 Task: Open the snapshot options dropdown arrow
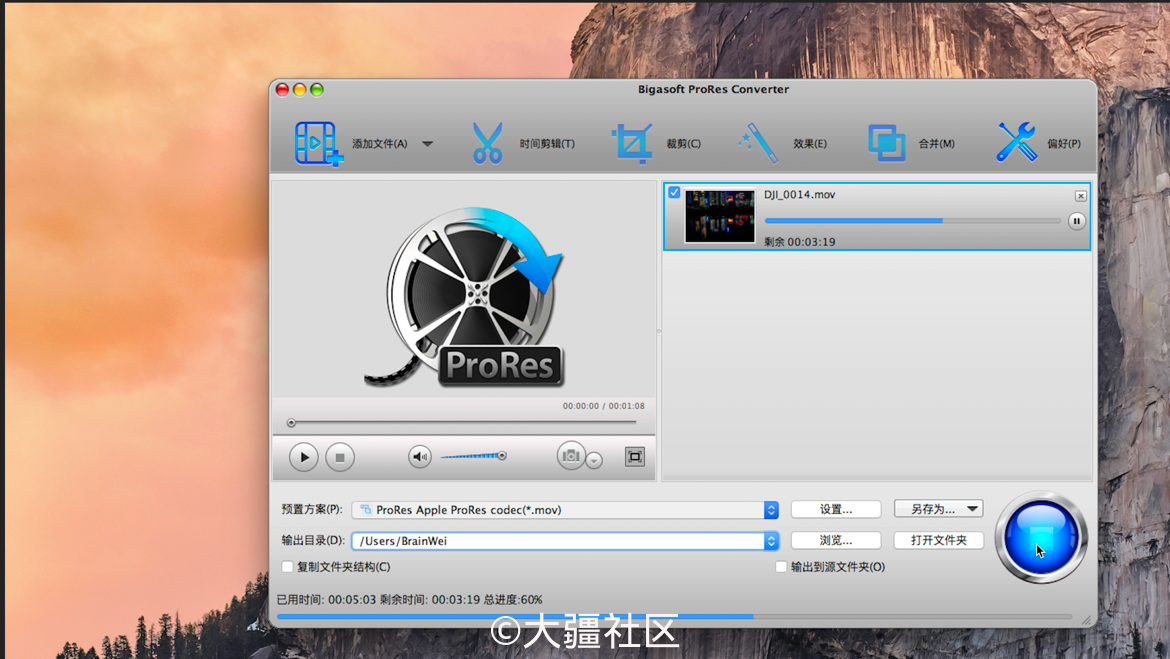pos(594,460)
